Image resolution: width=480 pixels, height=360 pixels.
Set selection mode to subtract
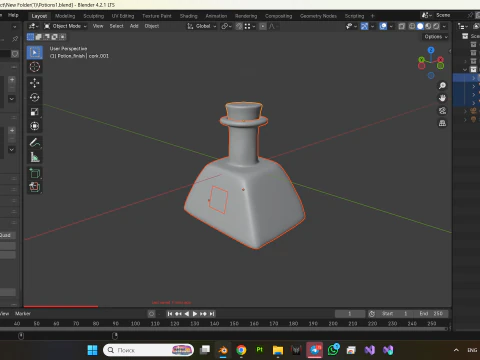[46, 37]
